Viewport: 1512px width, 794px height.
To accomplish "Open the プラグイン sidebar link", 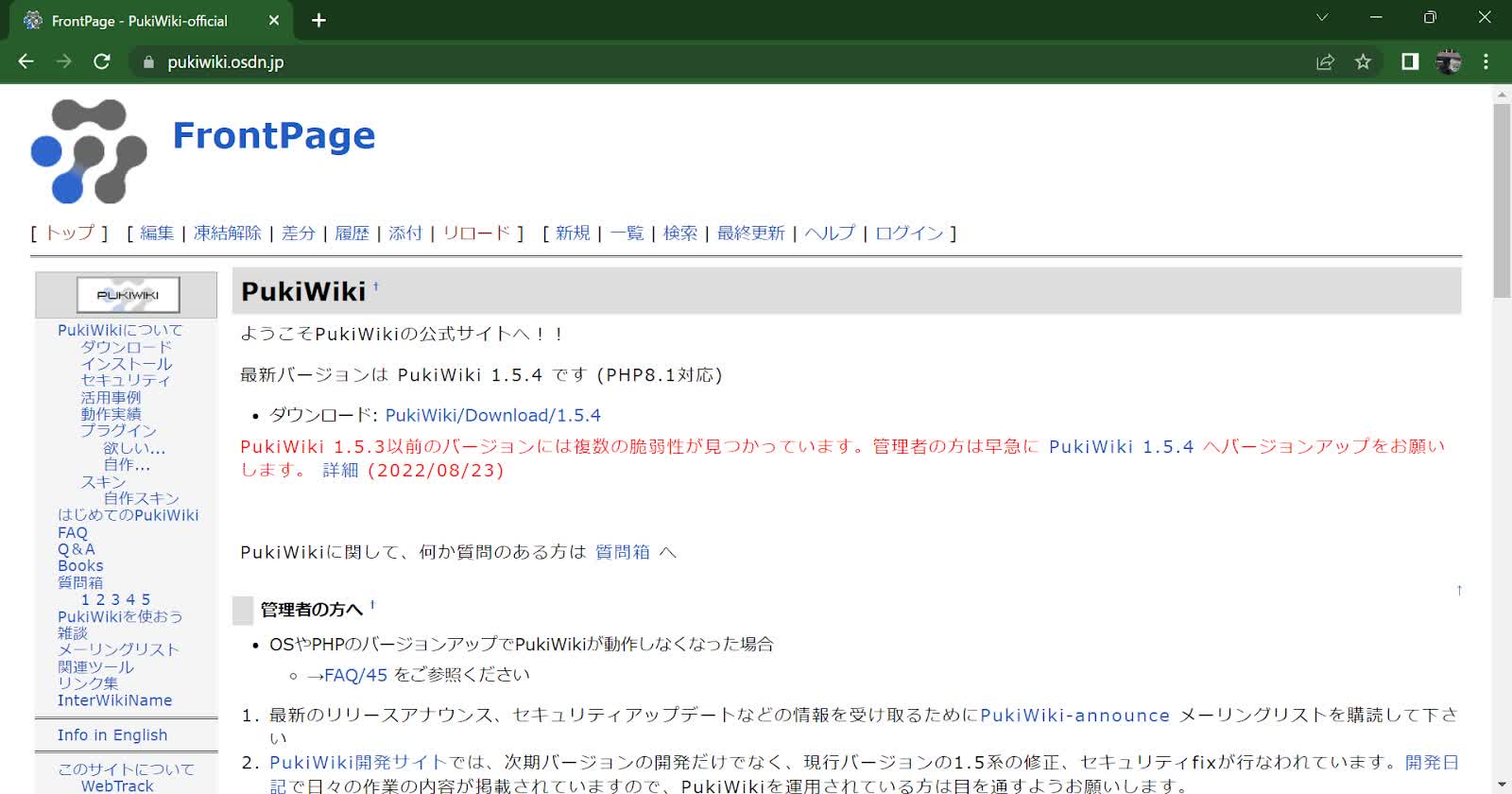I will pos(118,430).
